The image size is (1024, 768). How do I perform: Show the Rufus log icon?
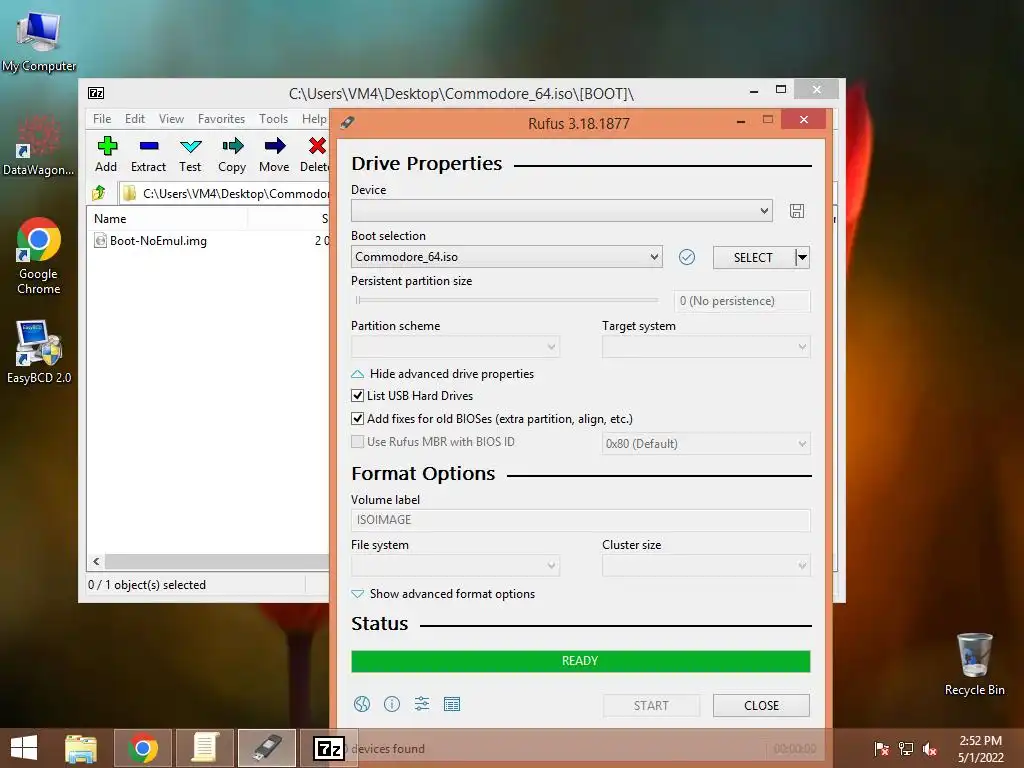[452, 704]
